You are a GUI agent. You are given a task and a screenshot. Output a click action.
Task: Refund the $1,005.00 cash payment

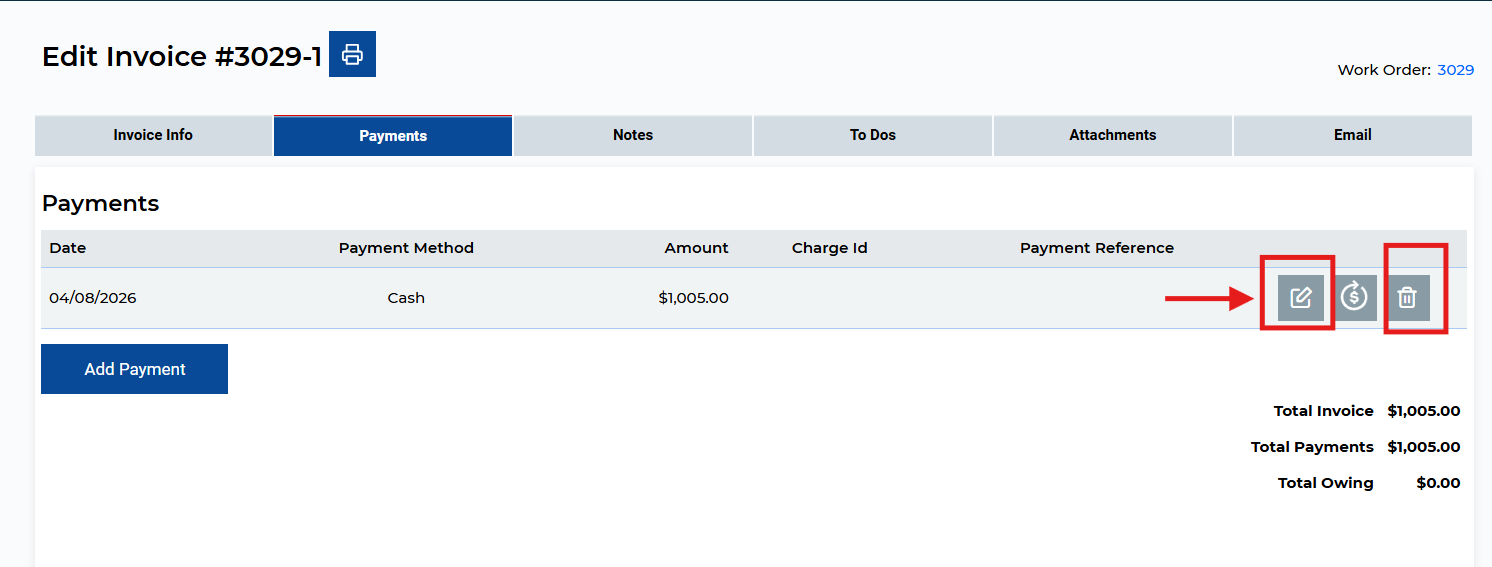(1354, 298)
